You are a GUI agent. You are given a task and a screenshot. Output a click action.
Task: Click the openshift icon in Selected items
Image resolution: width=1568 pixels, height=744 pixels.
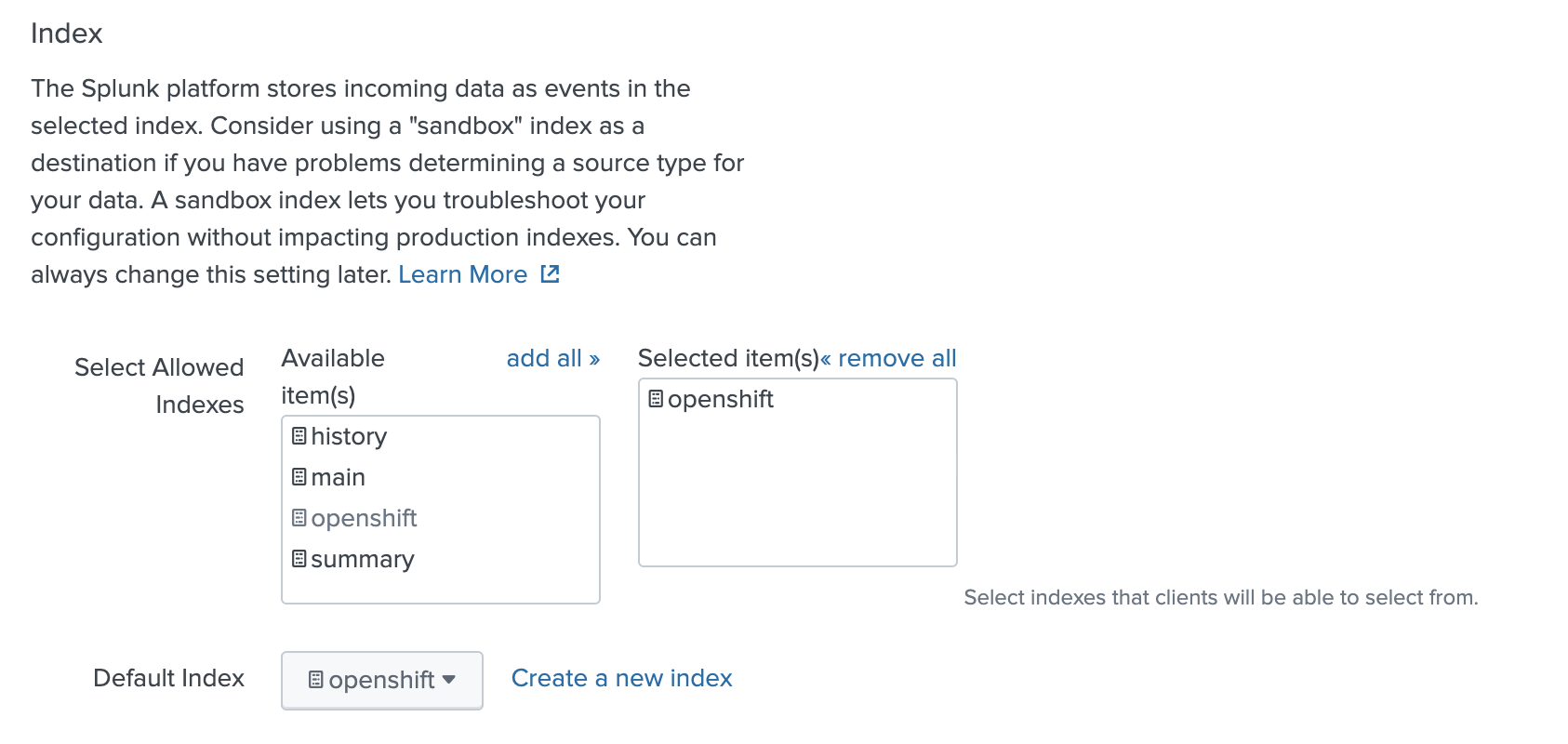[x=656, y=399]
